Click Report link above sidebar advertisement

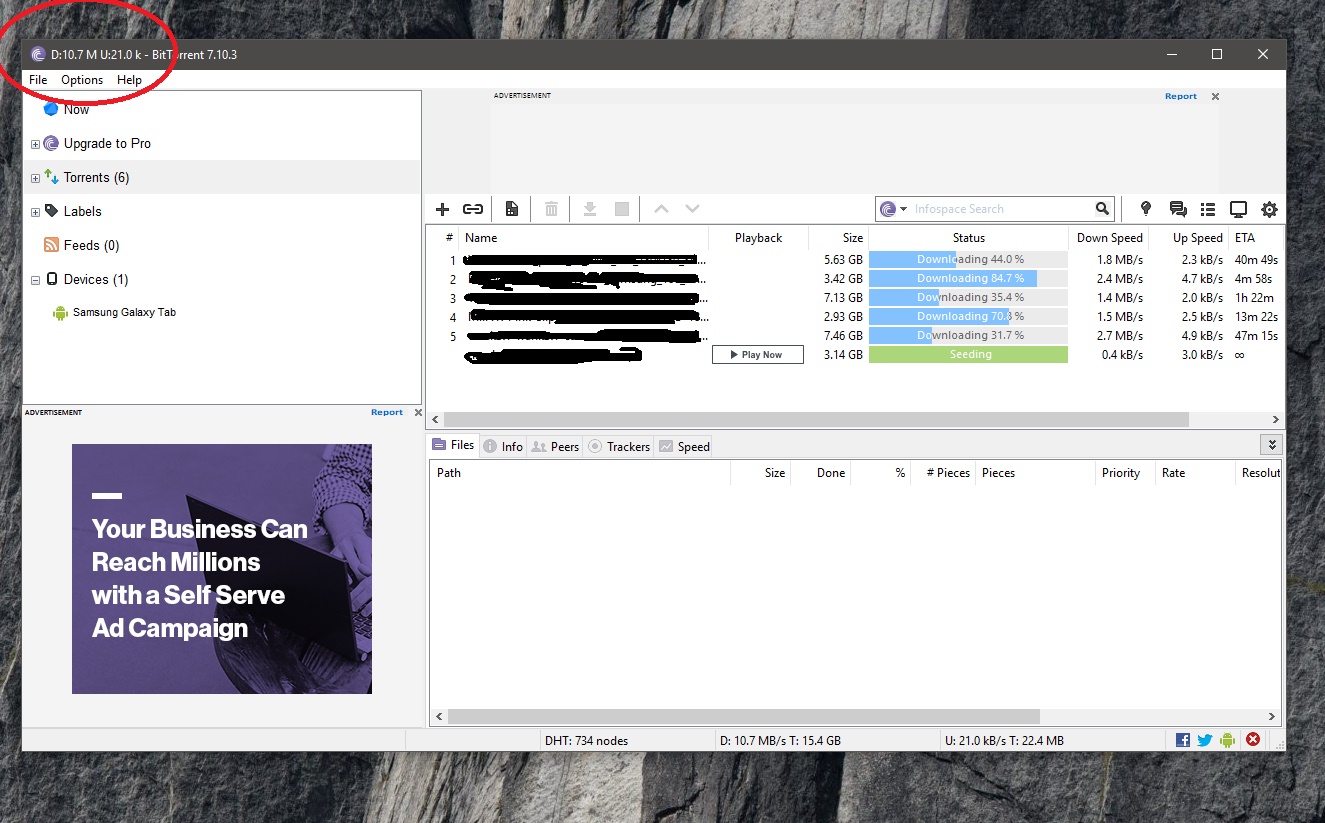click(x=387, y=412)
